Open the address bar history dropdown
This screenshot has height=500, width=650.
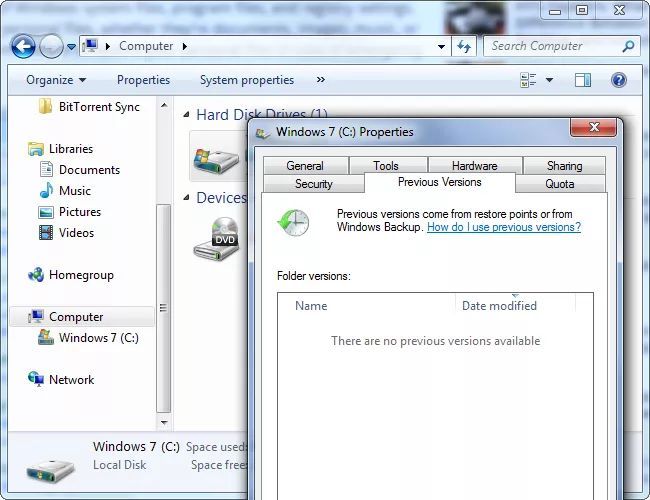point(441,46)
